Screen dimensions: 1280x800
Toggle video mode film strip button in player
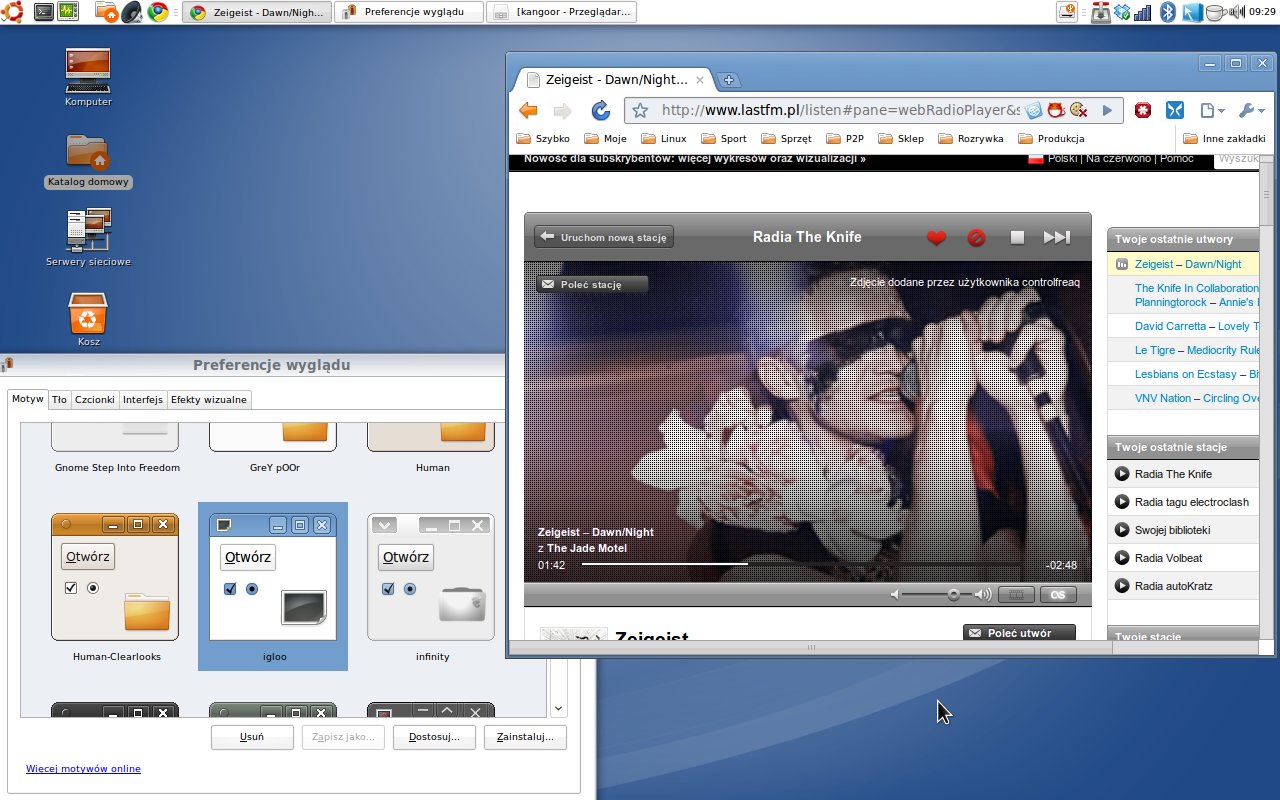(1016, 594)
